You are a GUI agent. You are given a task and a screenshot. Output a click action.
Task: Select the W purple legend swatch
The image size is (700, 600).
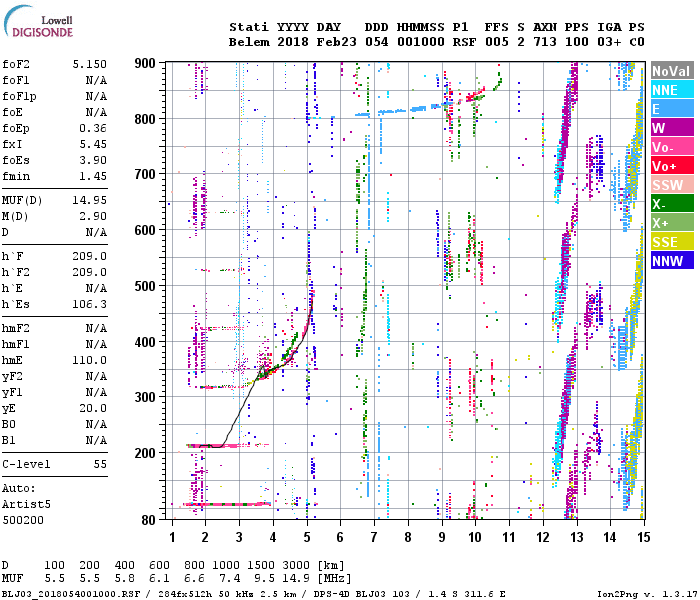click(672, 128)
